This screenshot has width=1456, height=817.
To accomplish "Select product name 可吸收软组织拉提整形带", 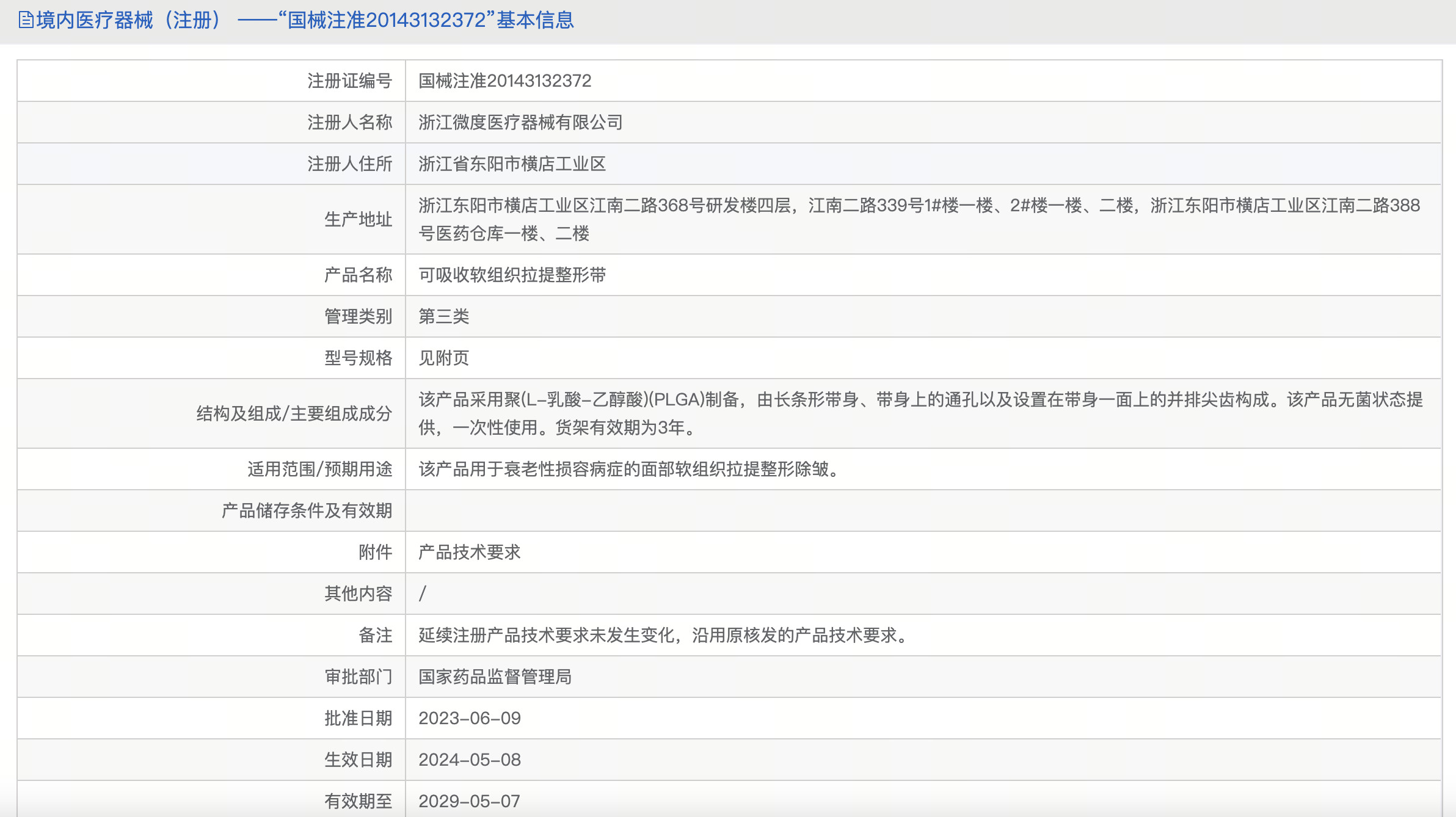I will (512, 275).
